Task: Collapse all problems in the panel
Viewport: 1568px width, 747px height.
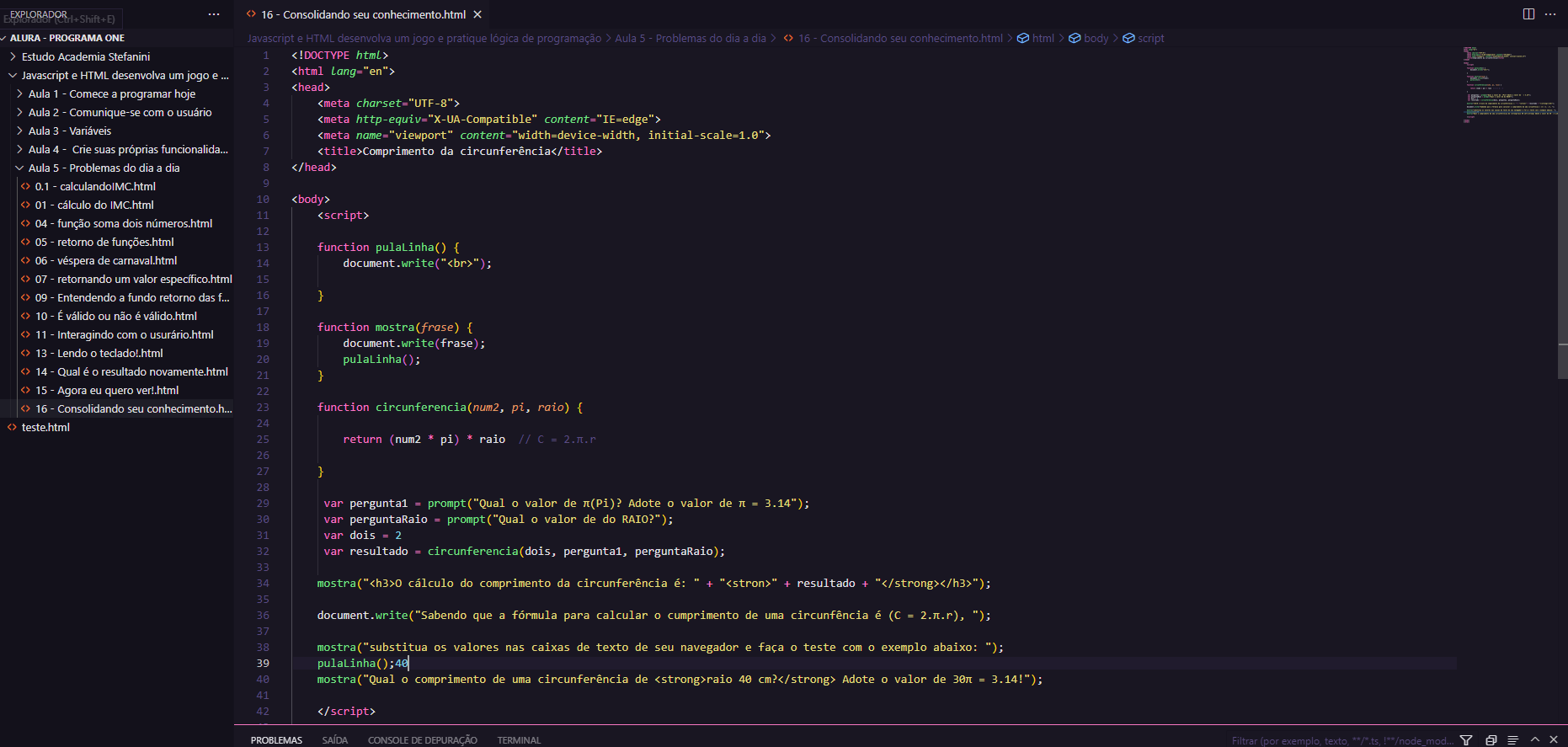Action: [1491, 740]
